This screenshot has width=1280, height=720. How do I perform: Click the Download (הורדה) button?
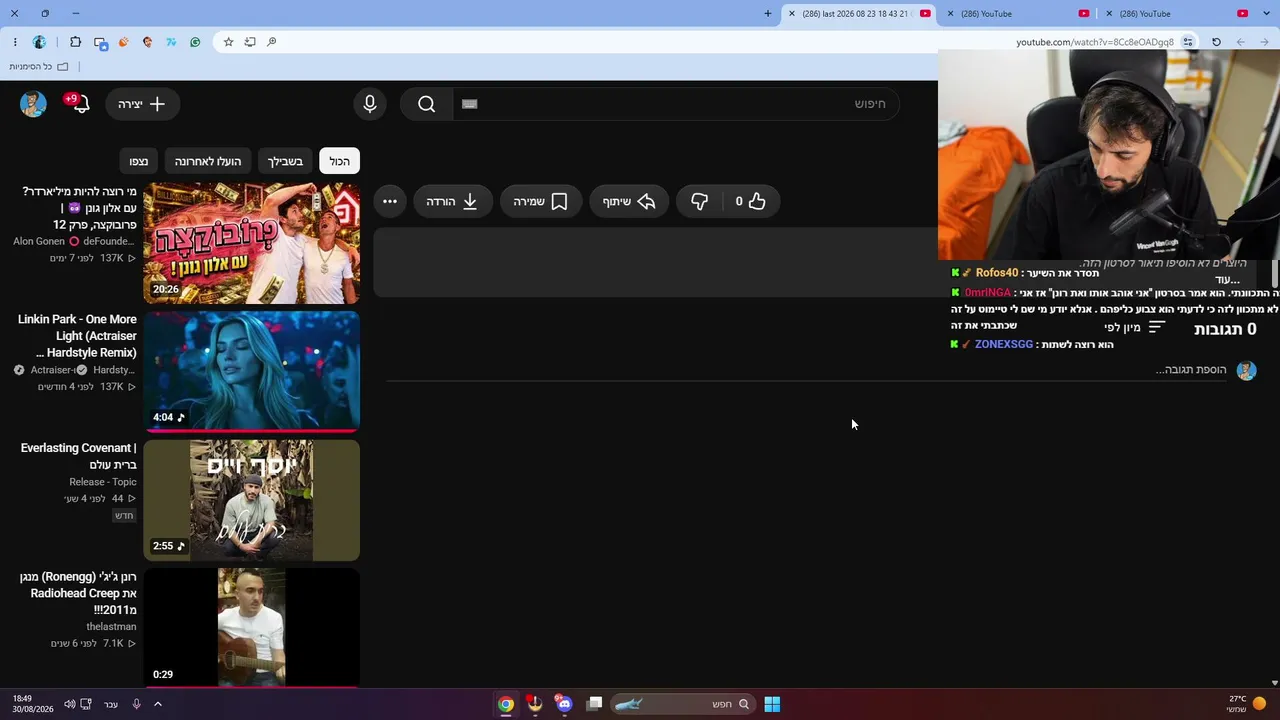[452, 202]
